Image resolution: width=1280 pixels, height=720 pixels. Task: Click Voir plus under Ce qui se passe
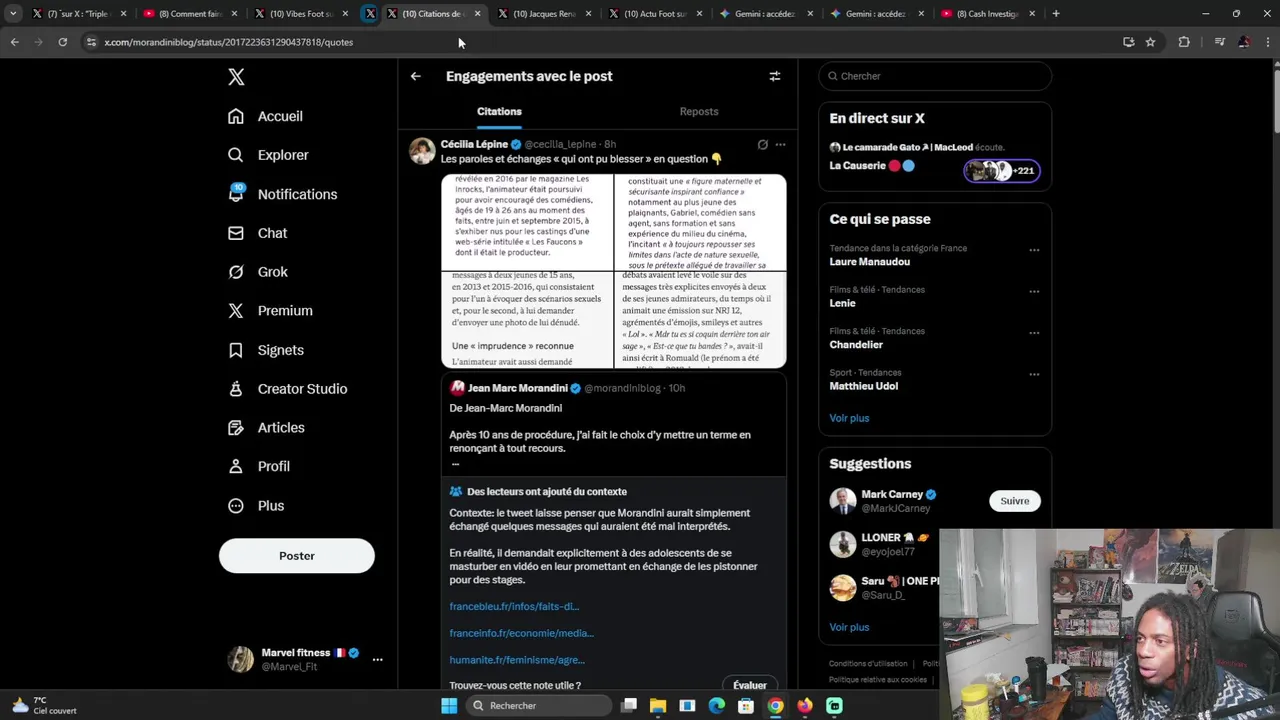(x=849, y=418)
